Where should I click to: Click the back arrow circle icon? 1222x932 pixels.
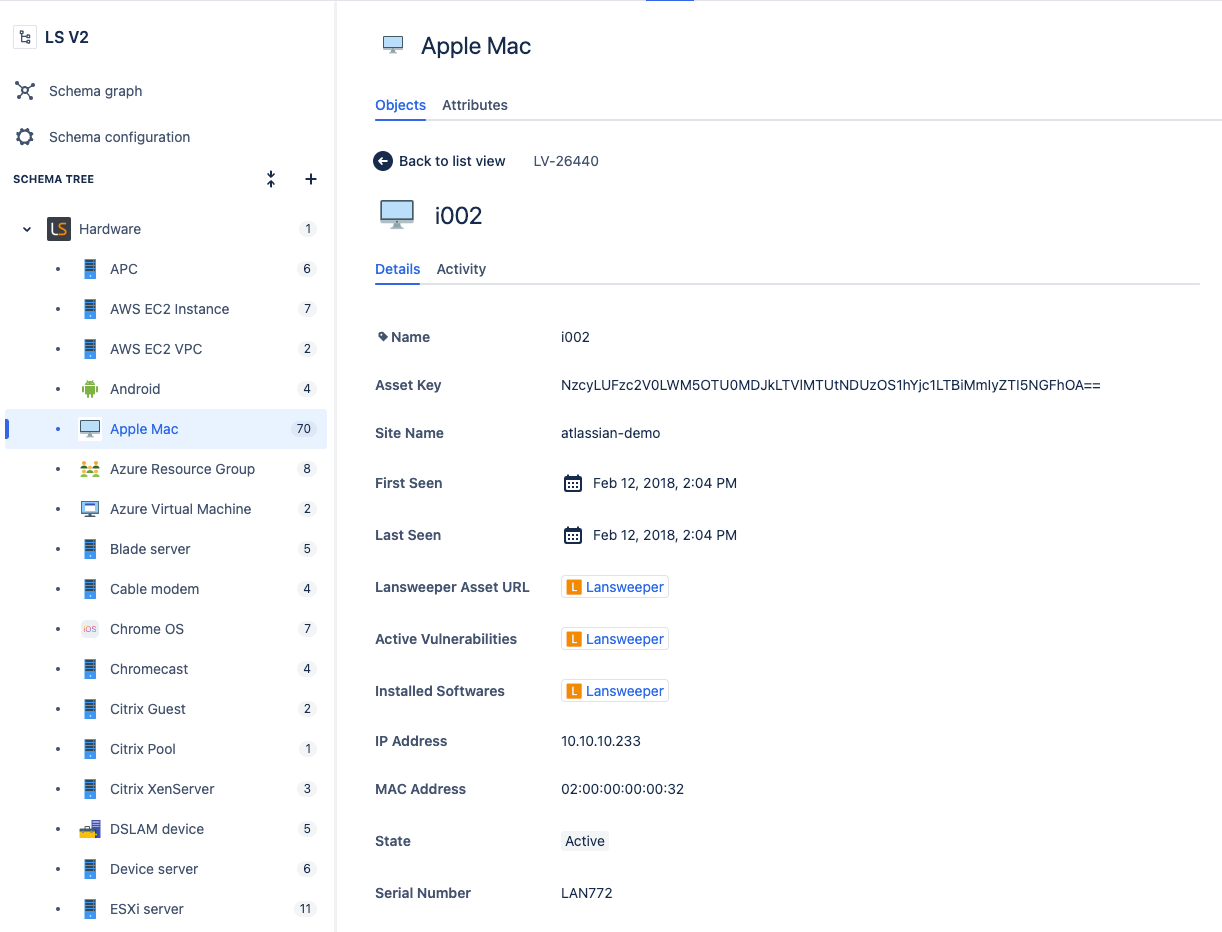click(383, 161)
